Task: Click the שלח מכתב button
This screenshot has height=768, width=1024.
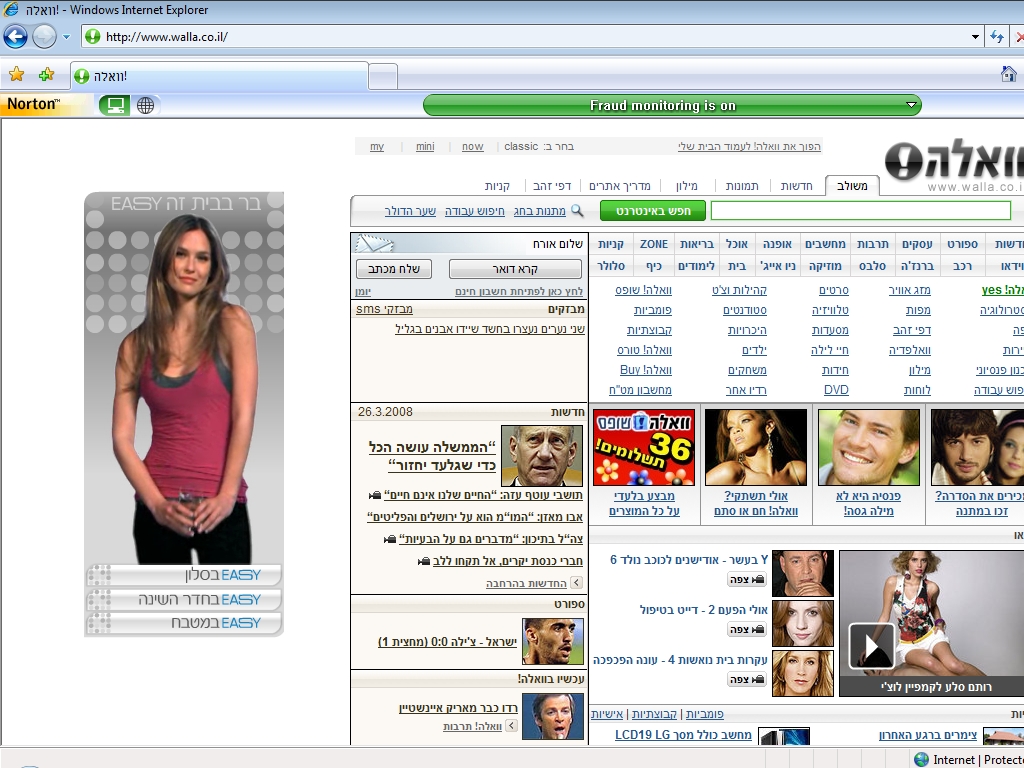Action: click(x=394, y=268)
